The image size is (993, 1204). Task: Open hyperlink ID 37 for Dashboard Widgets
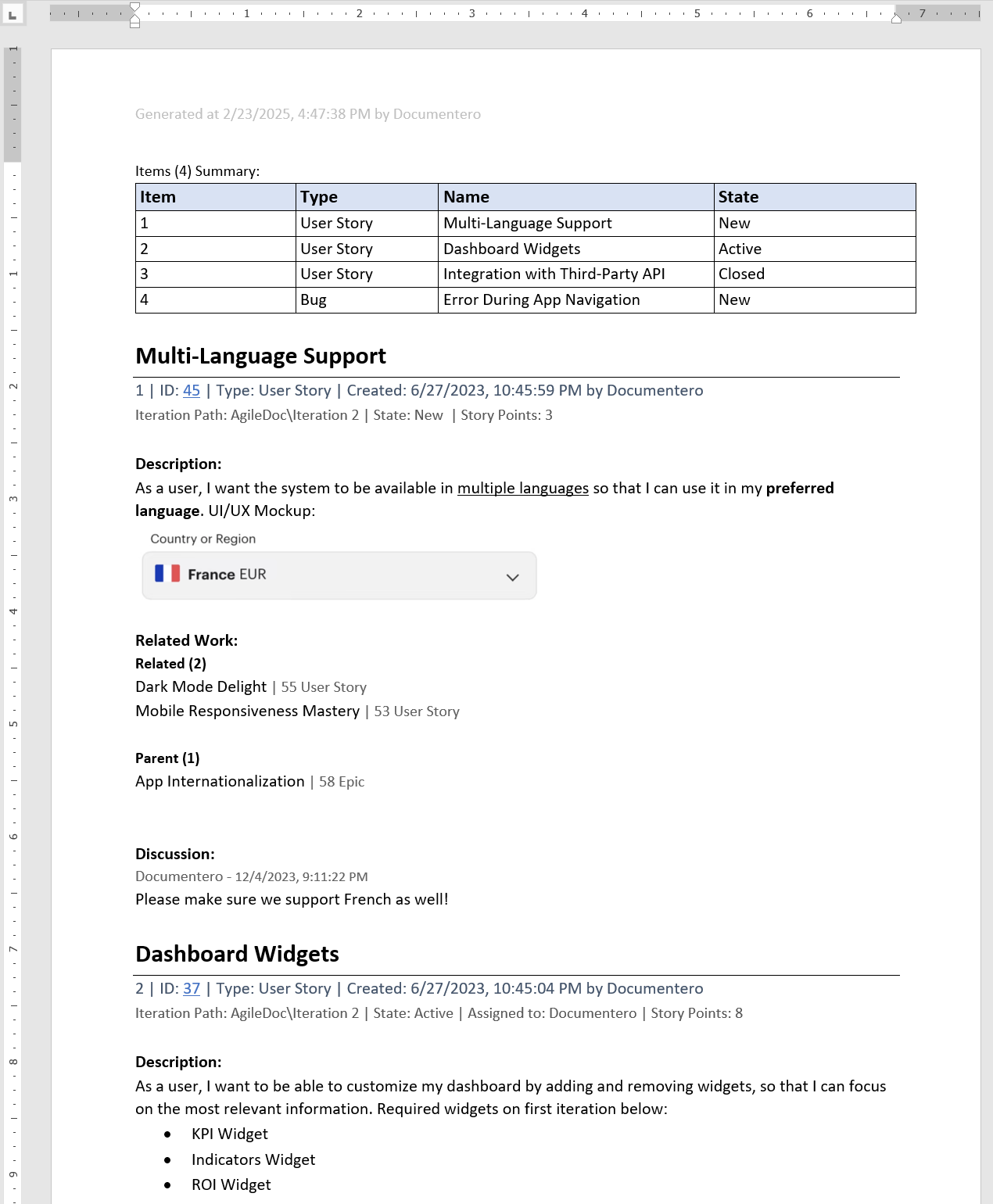(192, 988)
